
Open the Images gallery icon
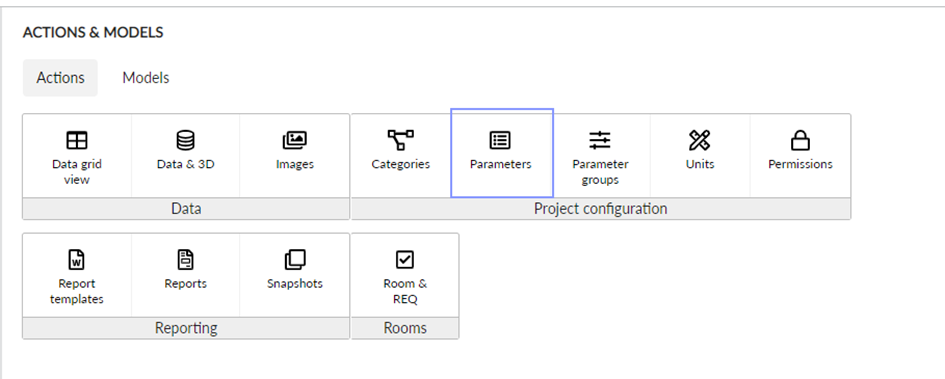295,140
